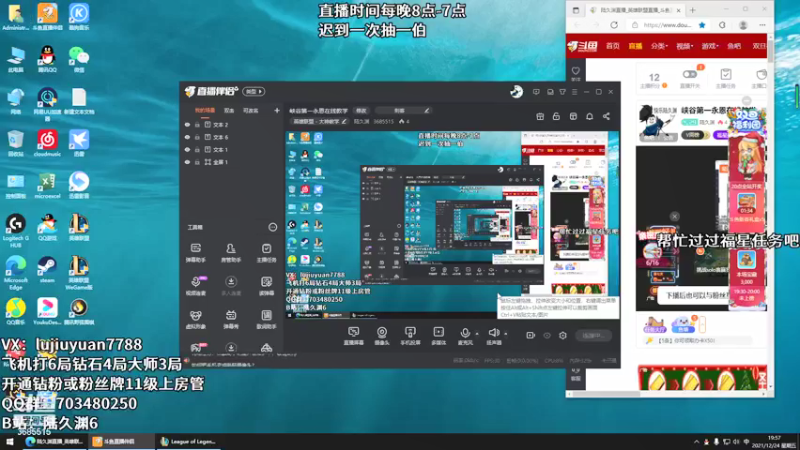Expand the 视频 dropdown in Douyu nav
The width and height of the screenshot is (800, 450).
685,46
